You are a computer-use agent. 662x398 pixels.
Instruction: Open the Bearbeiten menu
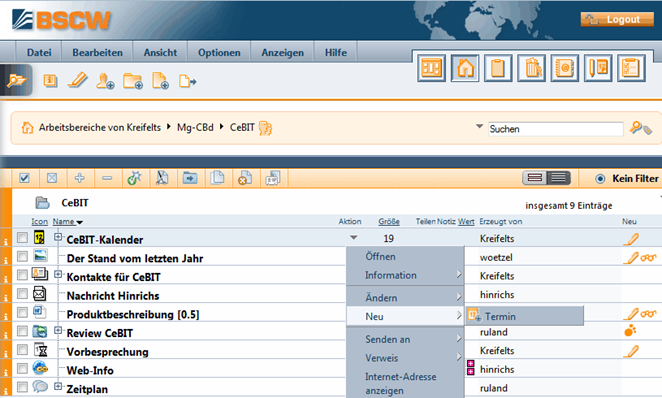98,53
